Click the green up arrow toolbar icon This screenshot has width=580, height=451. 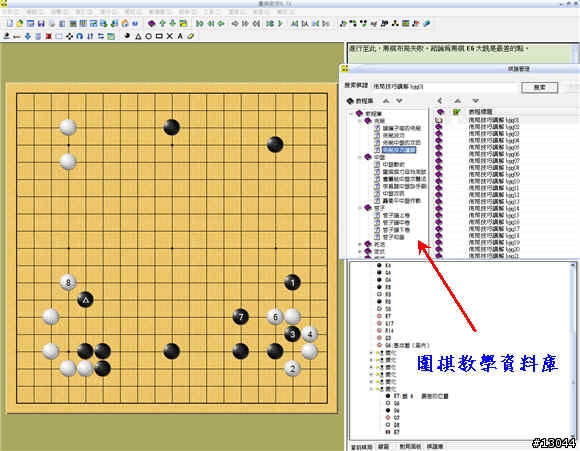click(x=162, y=24)
